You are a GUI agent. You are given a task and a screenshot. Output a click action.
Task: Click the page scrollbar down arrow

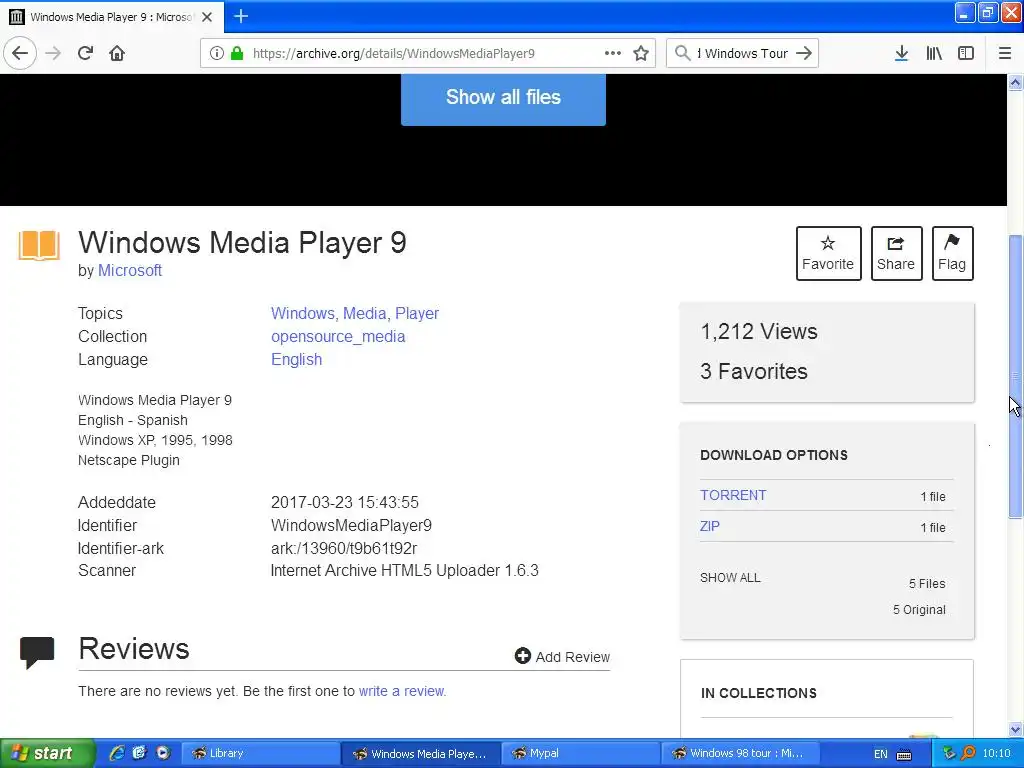point(1016,729)
